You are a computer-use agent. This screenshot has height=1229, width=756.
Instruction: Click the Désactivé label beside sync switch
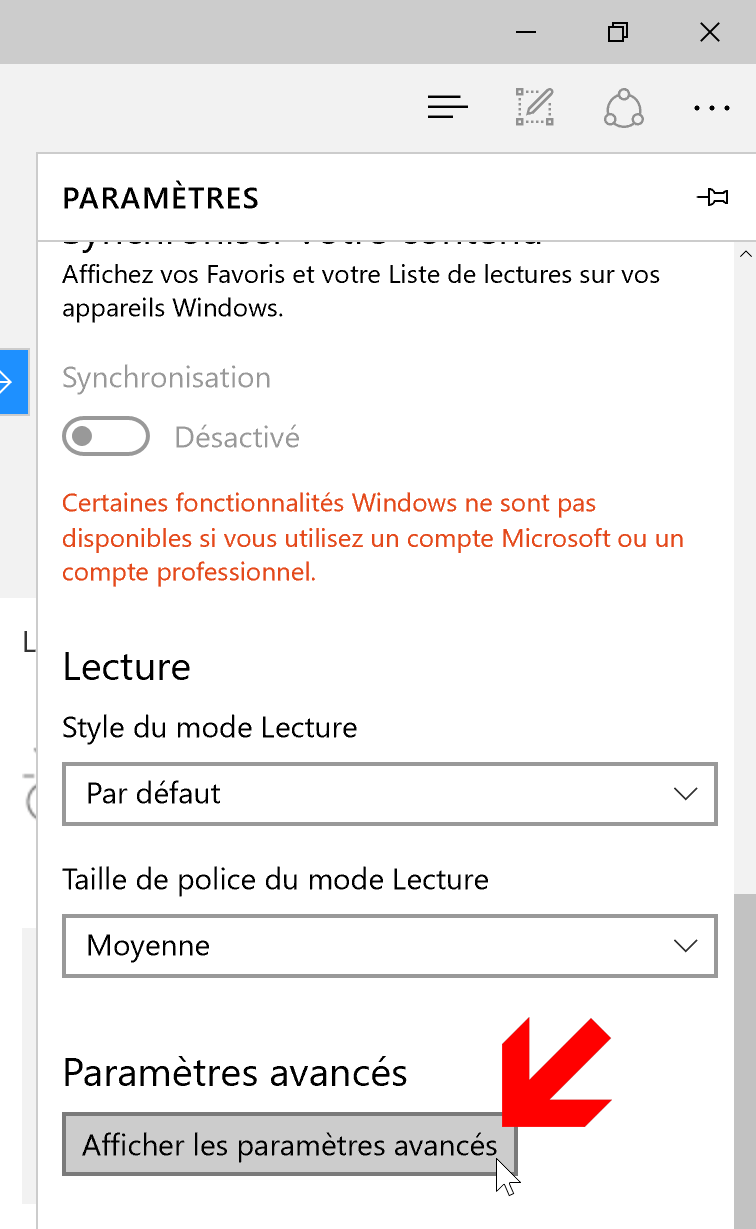[x=237, y=437]
